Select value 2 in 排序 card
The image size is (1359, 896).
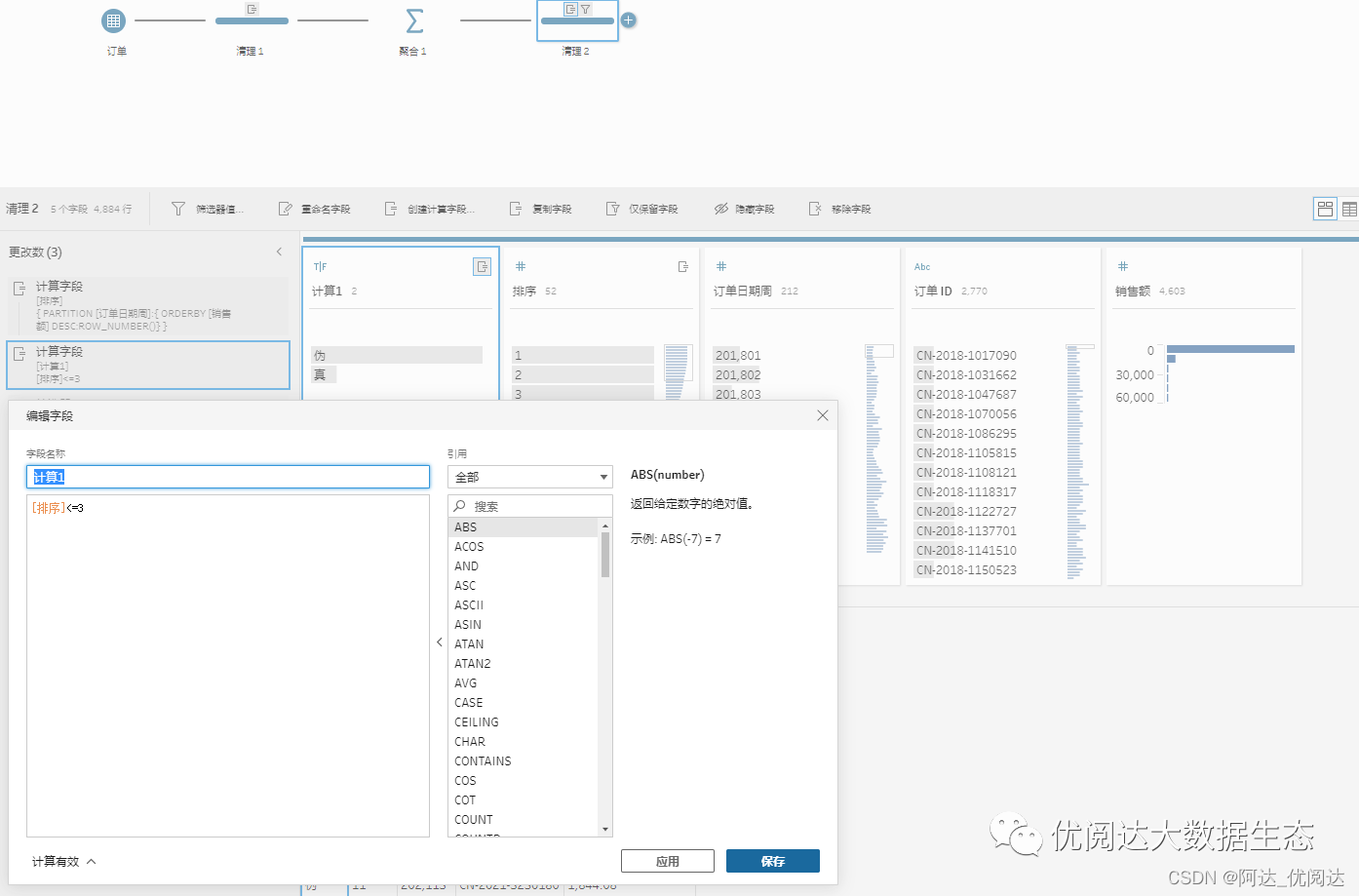[x=583, y=374]
